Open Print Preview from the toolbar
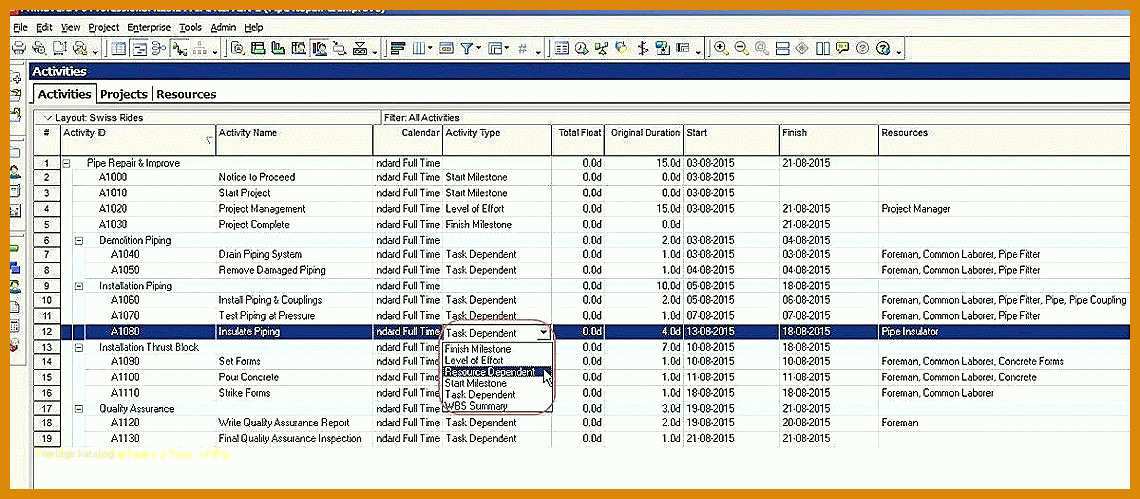 click(x=39, y=48)
